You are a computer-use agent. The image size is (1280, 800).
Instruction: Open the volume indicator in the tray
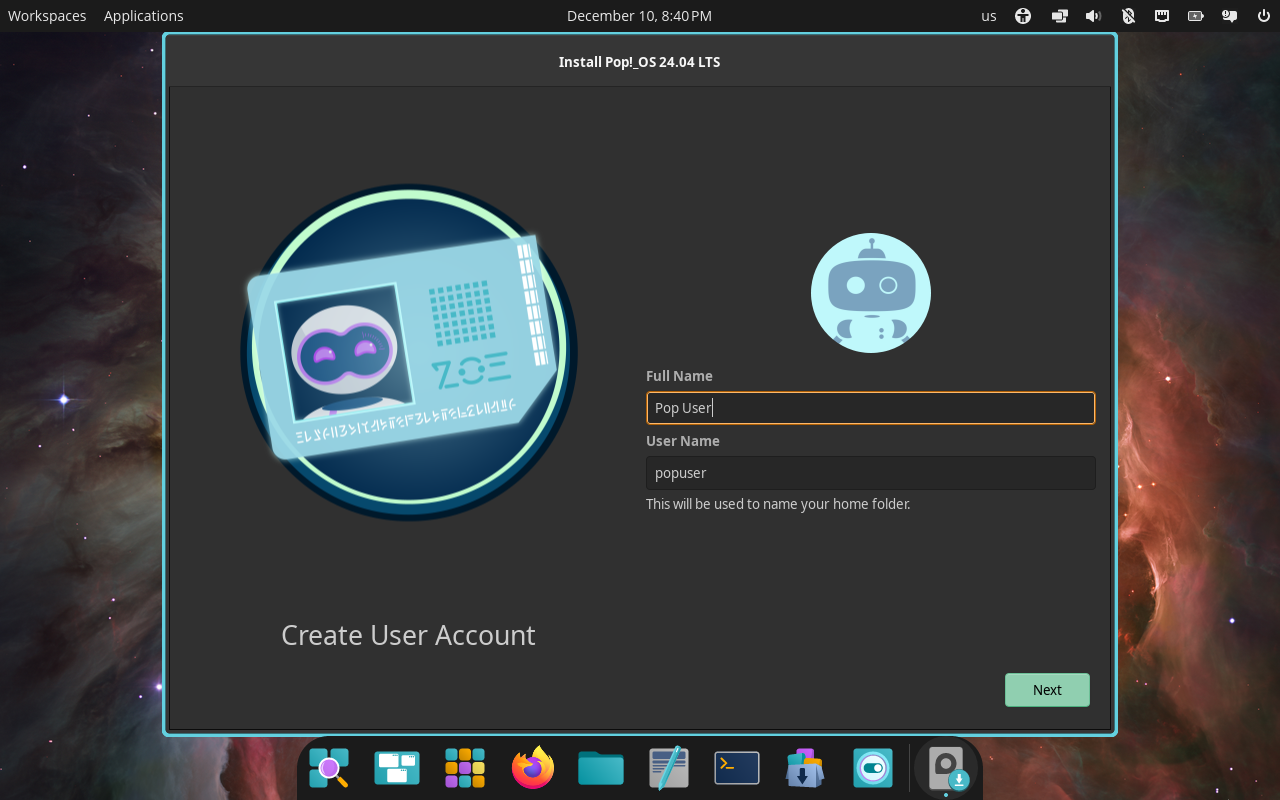pyautogui.click(x=1093, y=15)
